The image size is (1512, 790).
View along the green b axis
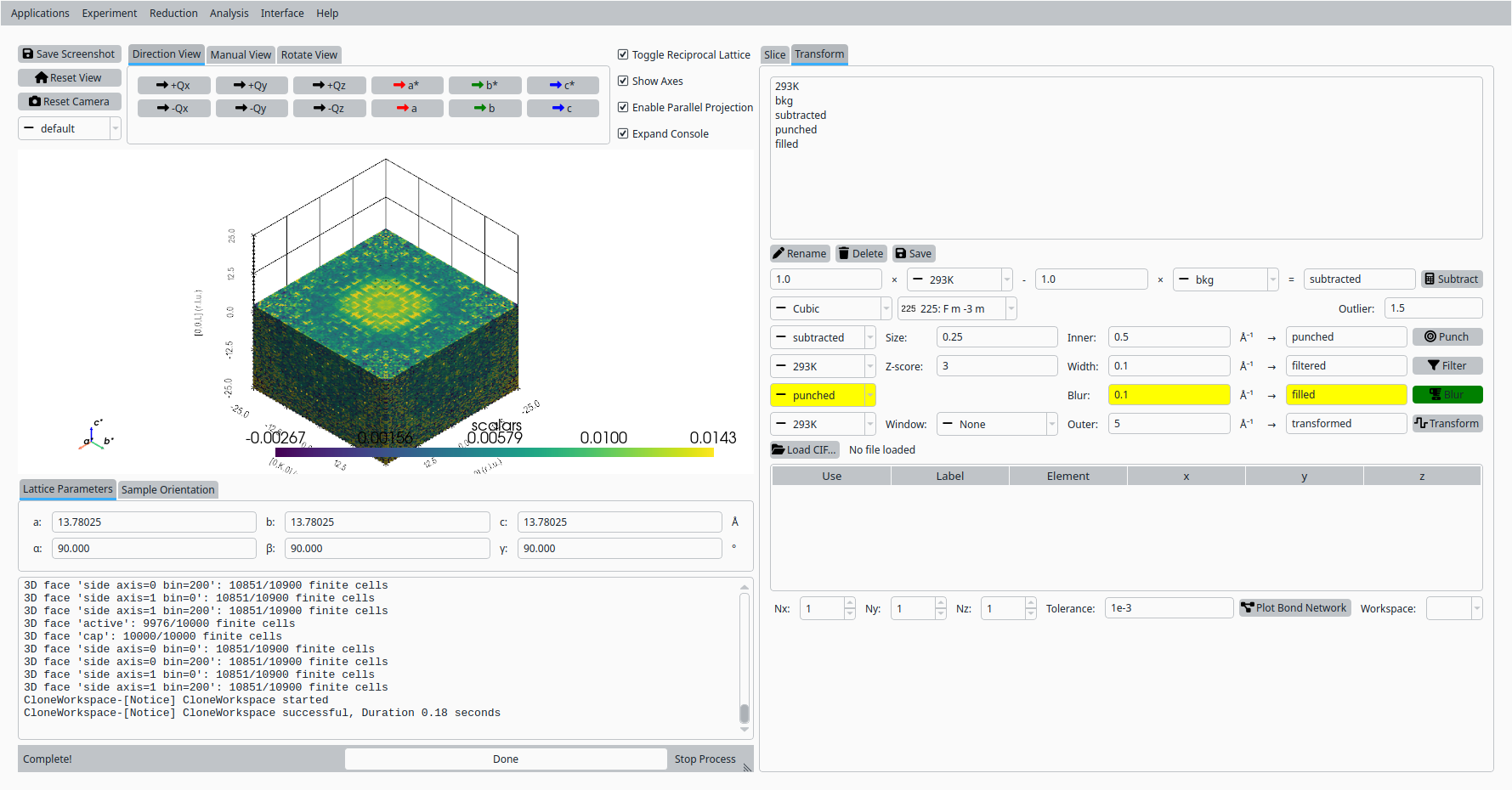(485, 108)
